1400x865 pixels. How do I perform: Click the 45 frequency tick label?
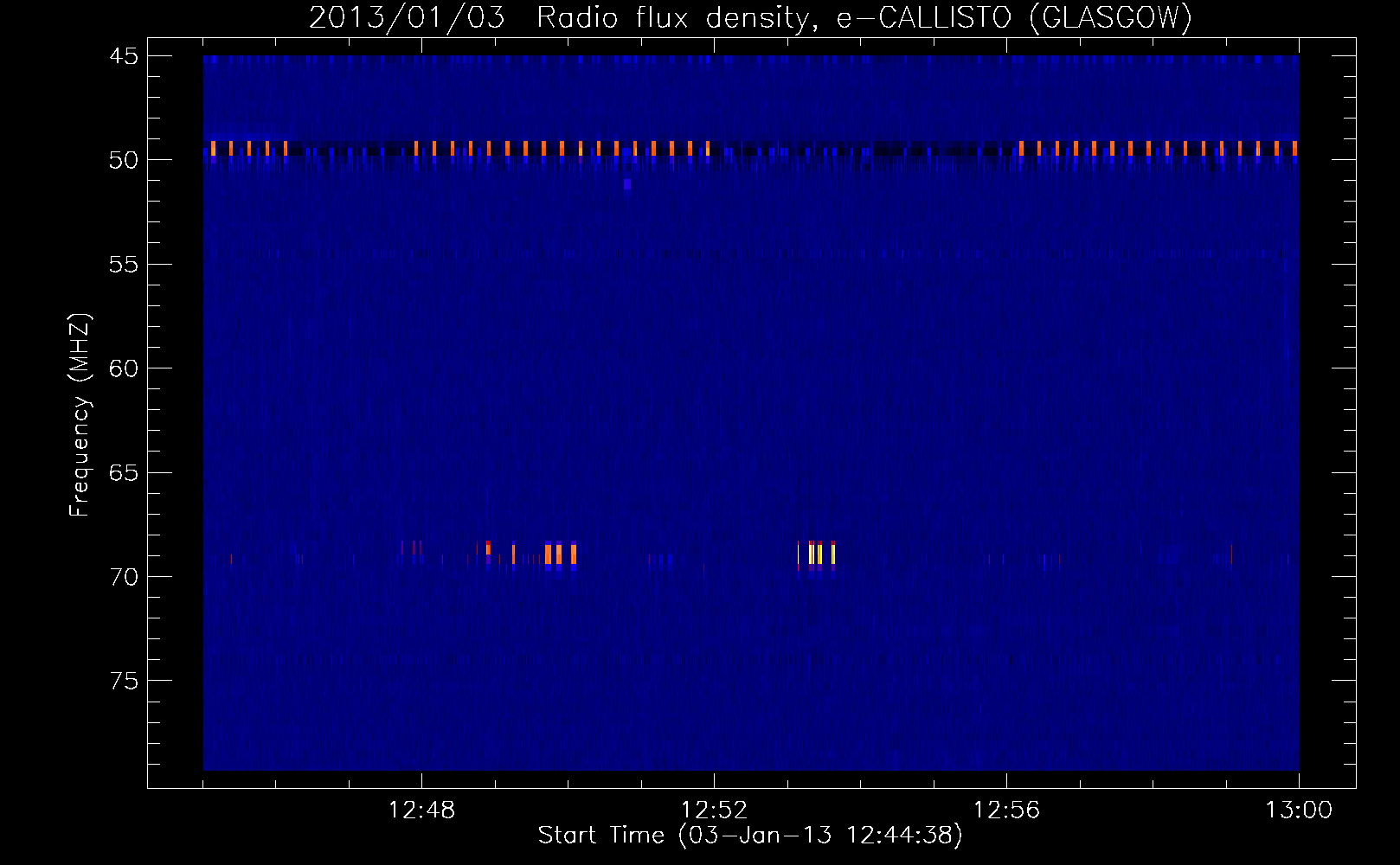(x=124, y=56)
